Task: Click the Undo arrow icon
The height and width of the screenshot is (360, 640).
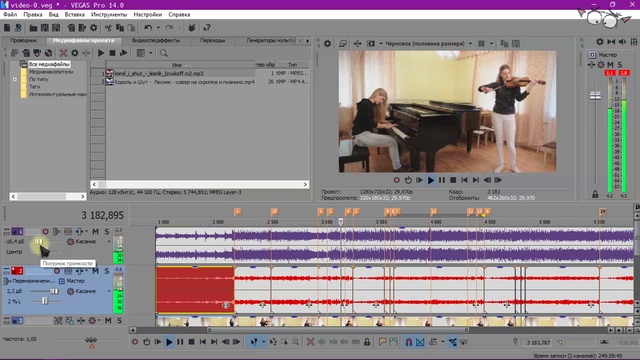Action: (148, 28)
